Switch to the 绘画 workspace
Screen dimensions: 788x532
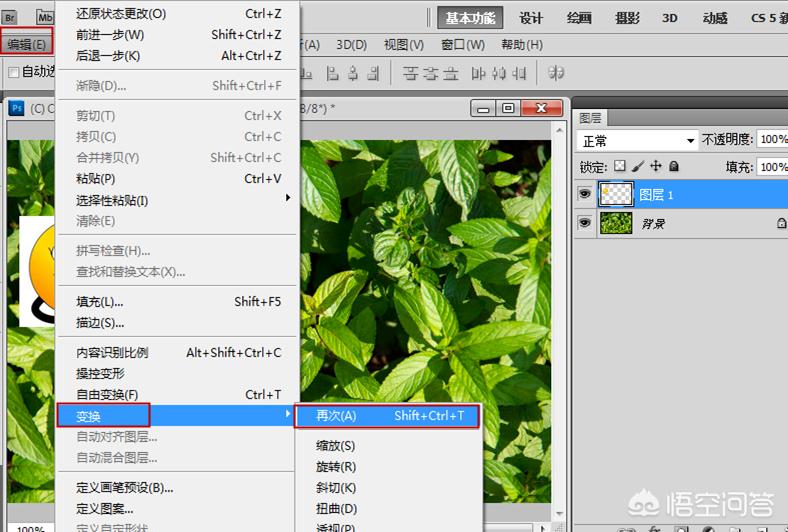579,18
